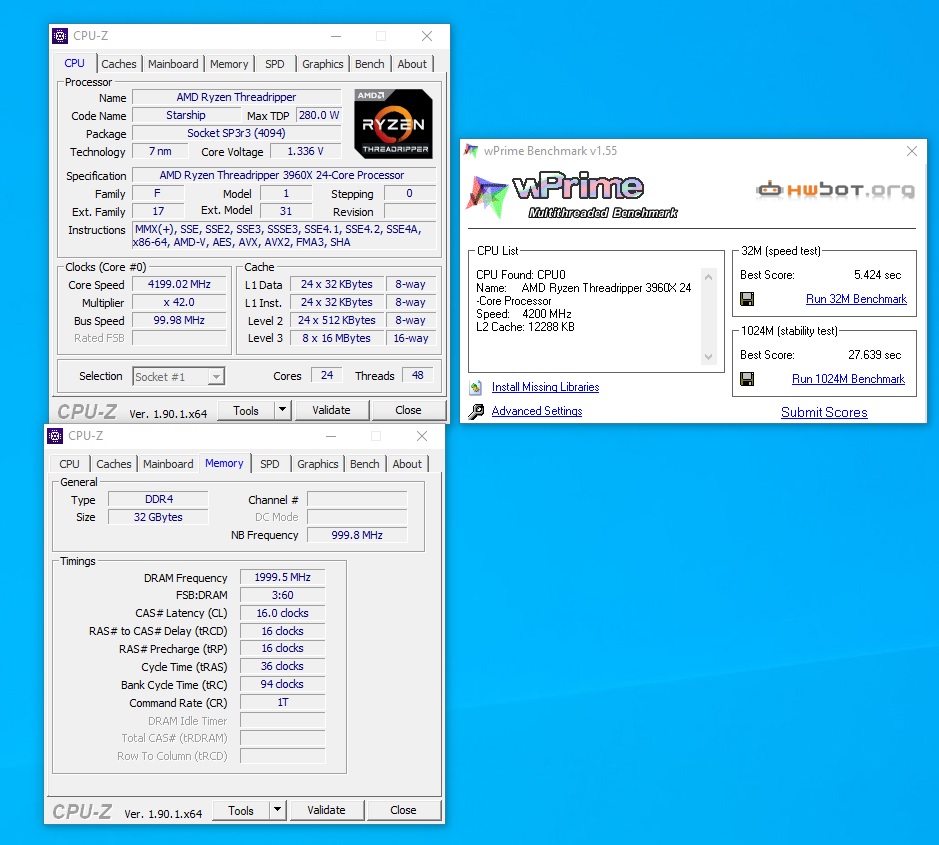Click the Level 3 cache 8 x 16 MBytes
The image size is (939, 845).
click(x=337, y=338)
